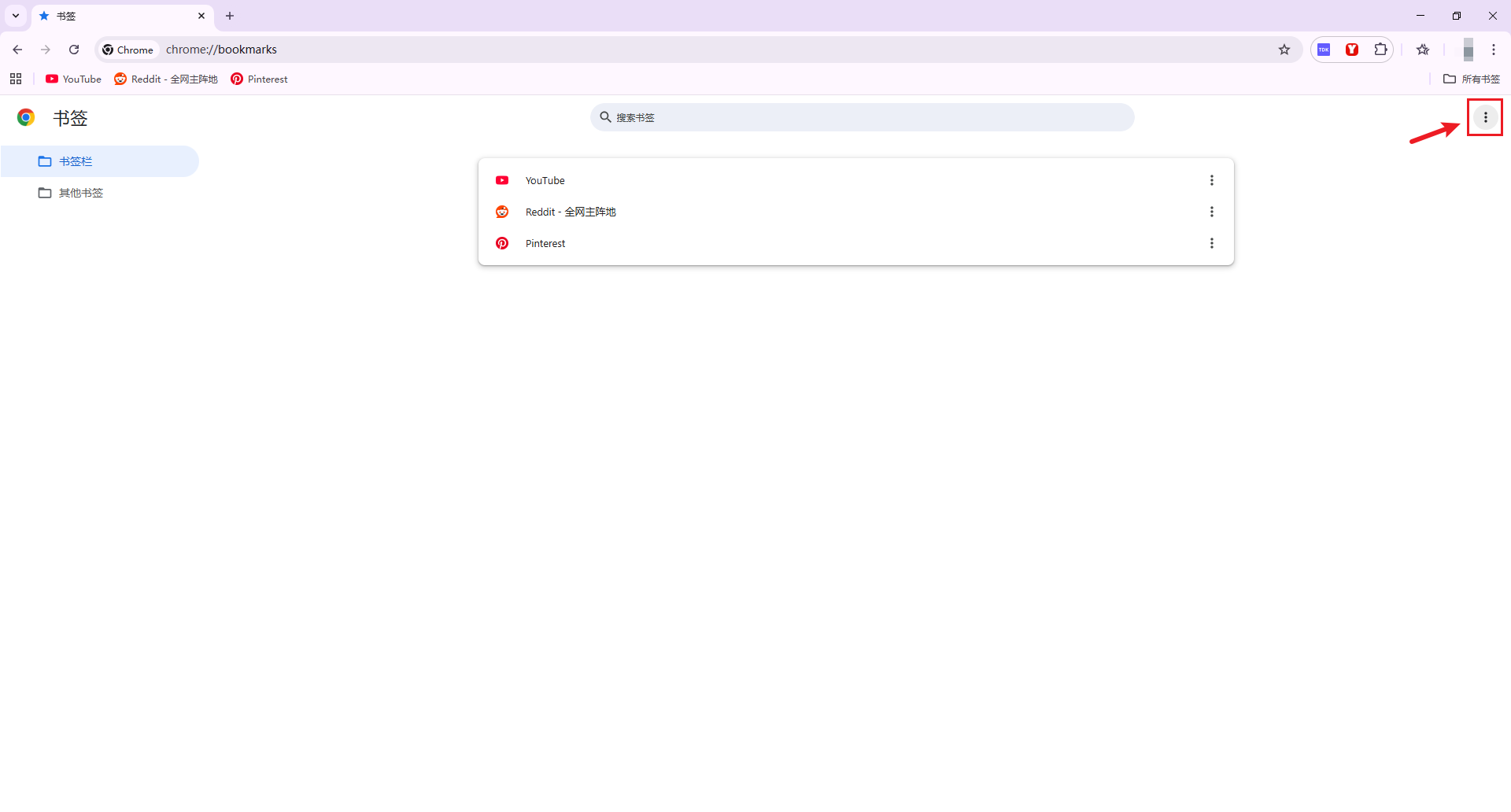Click the red Y extension icon
The image size is (1511, 812).
(1352, 50)
